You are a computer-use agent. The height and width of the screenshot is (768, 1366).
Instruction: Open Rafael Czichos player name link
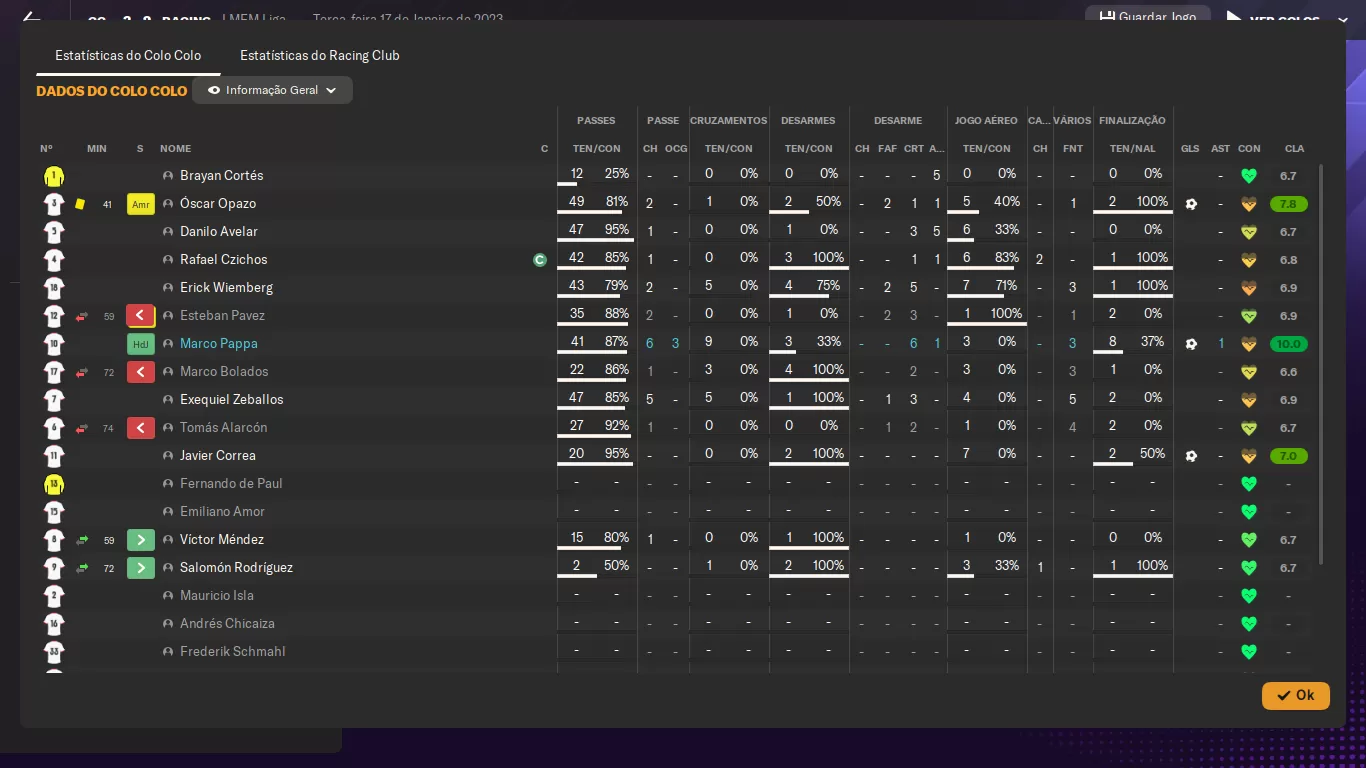tap(224, 260)
